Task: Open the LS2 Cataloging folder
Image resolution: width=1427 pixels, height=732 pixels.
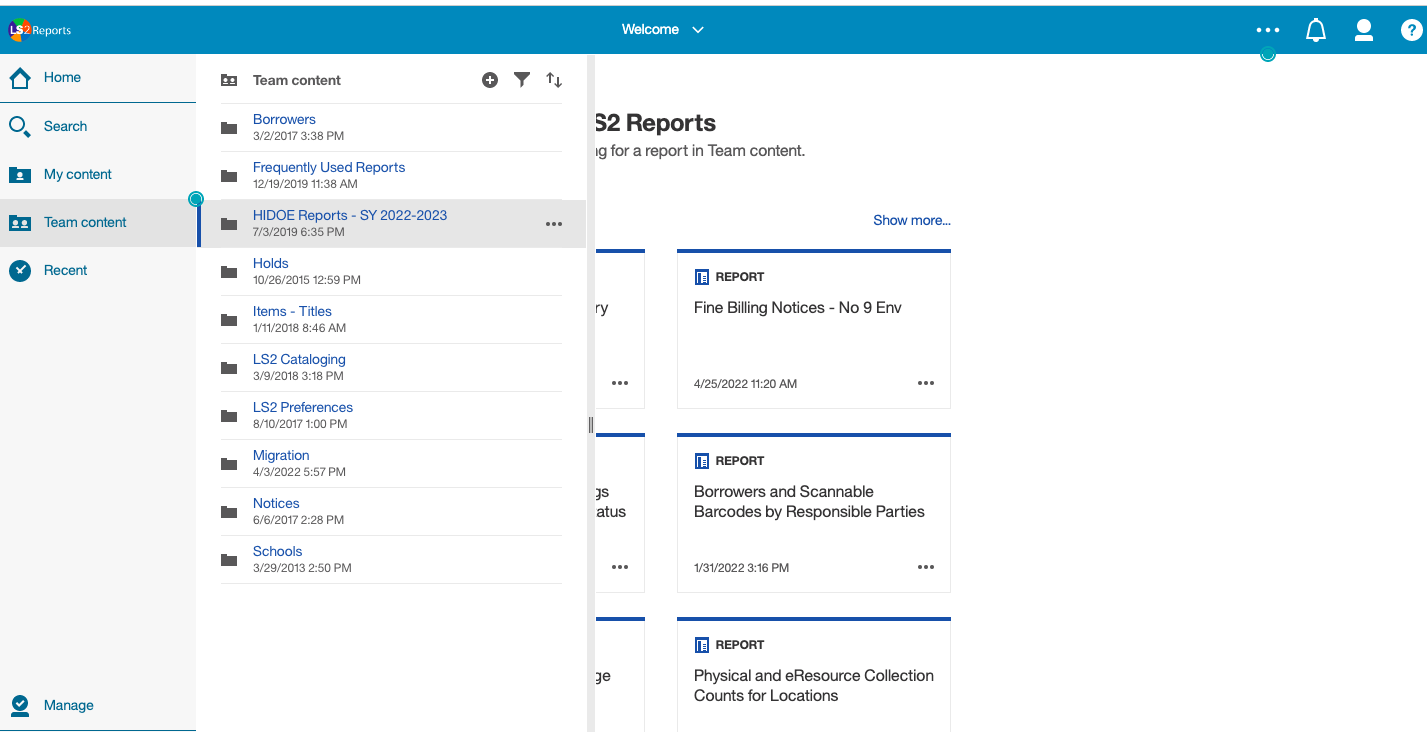Action: pyautogui.click(x=299, y=359)
